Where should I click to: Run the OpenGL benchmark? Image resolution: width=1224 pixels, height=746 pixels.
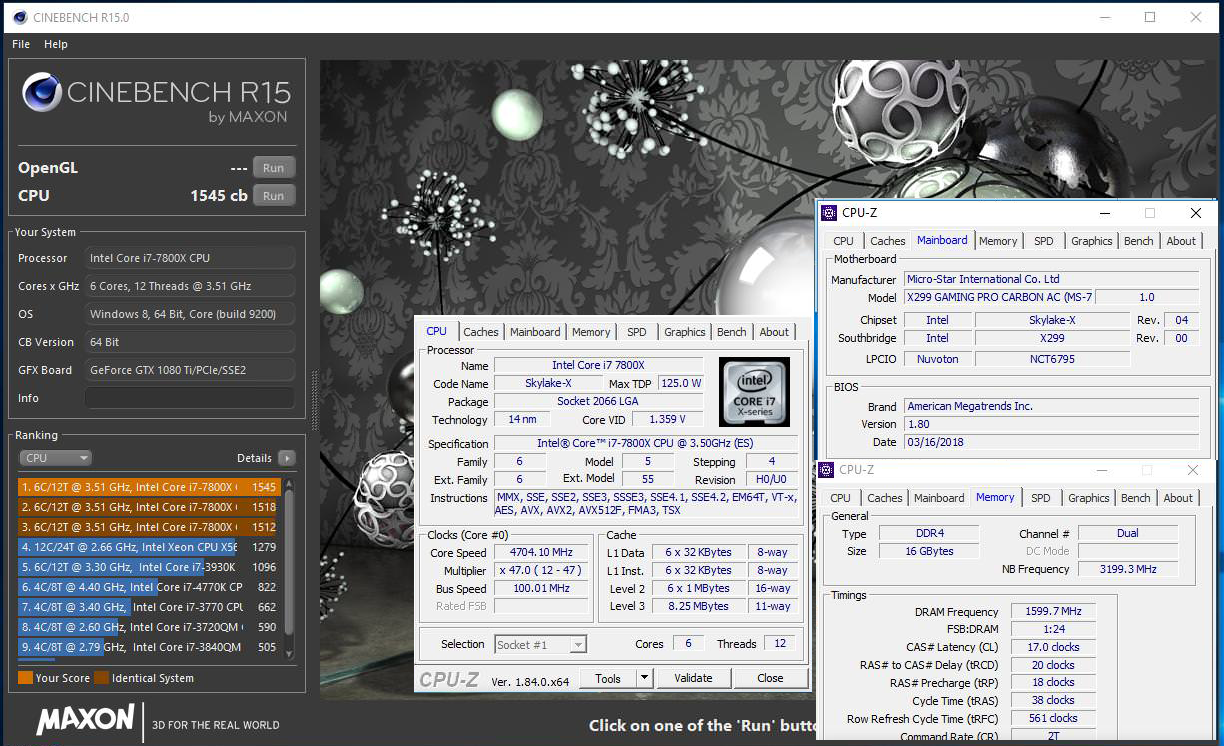[273, 168]
